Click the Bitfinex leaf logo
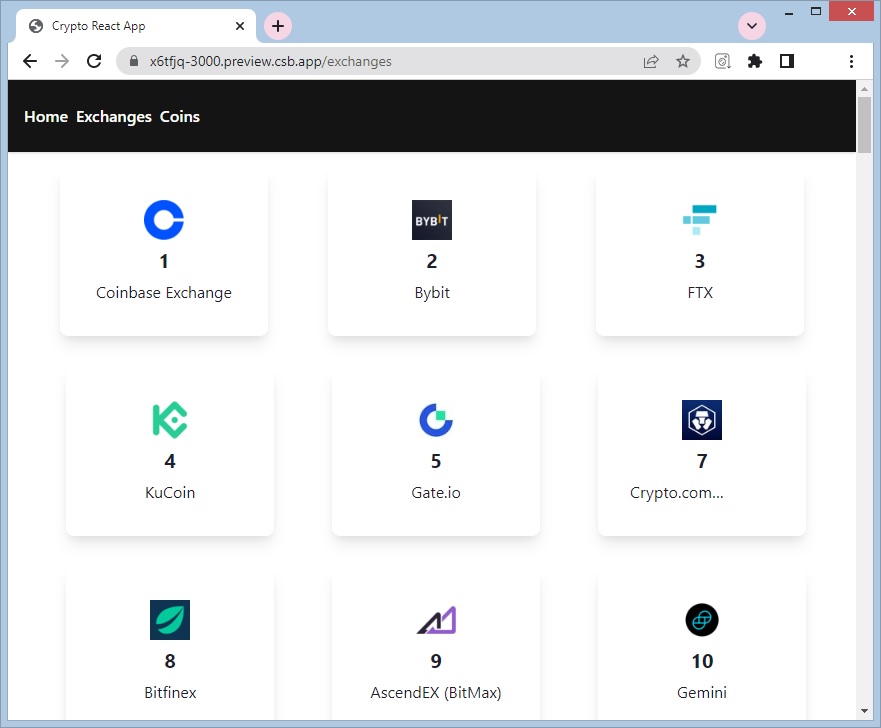 pyautogui.click(x=170, y=620)
